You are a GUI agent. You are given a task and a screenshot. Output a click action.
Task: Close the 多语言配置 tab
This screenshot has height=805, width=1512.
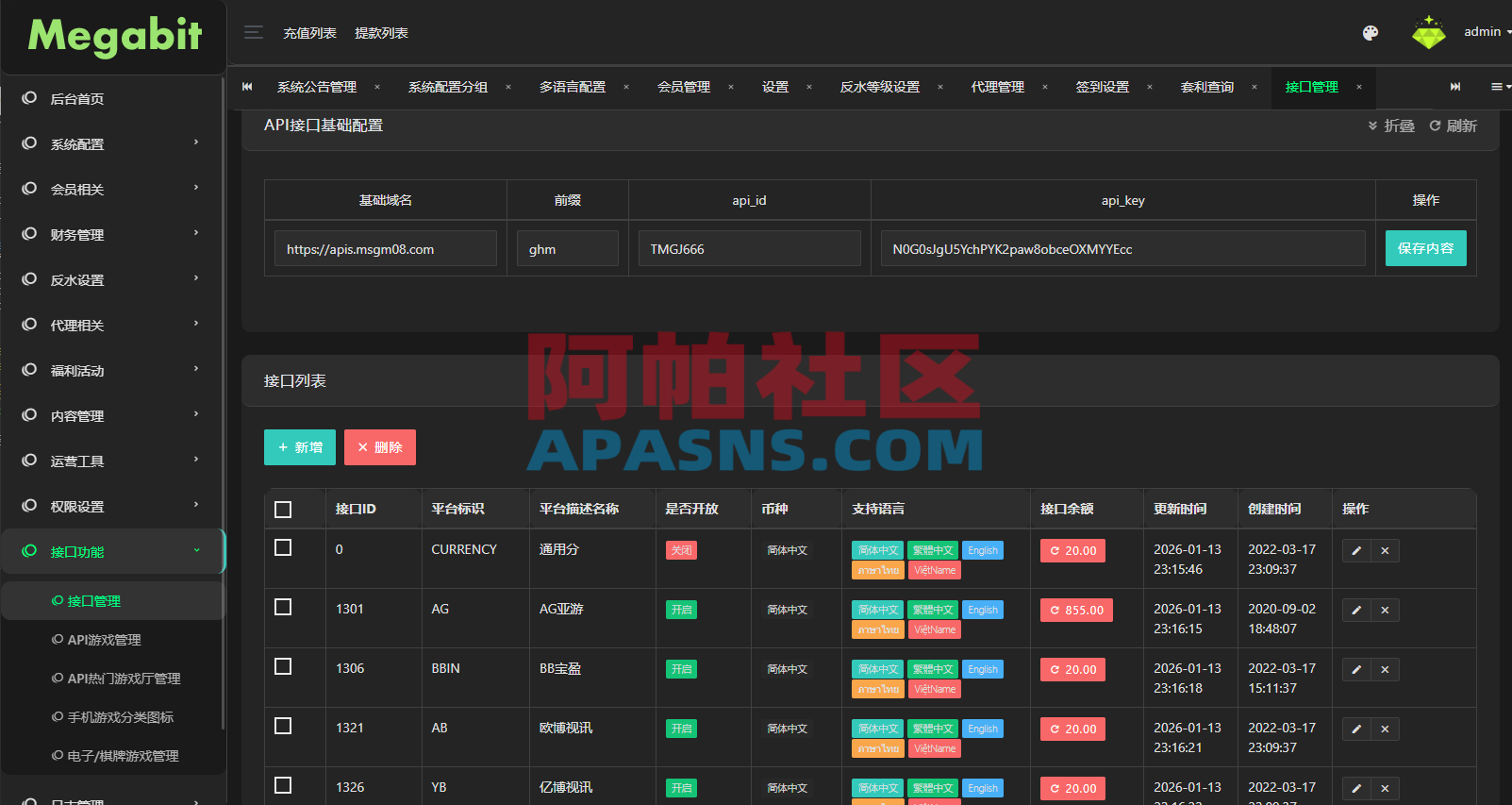click(x=626, y=87)
